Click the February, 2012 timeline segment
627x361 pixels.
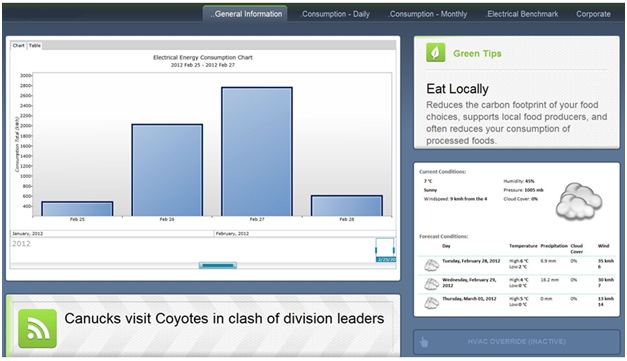tap(305, 233)
